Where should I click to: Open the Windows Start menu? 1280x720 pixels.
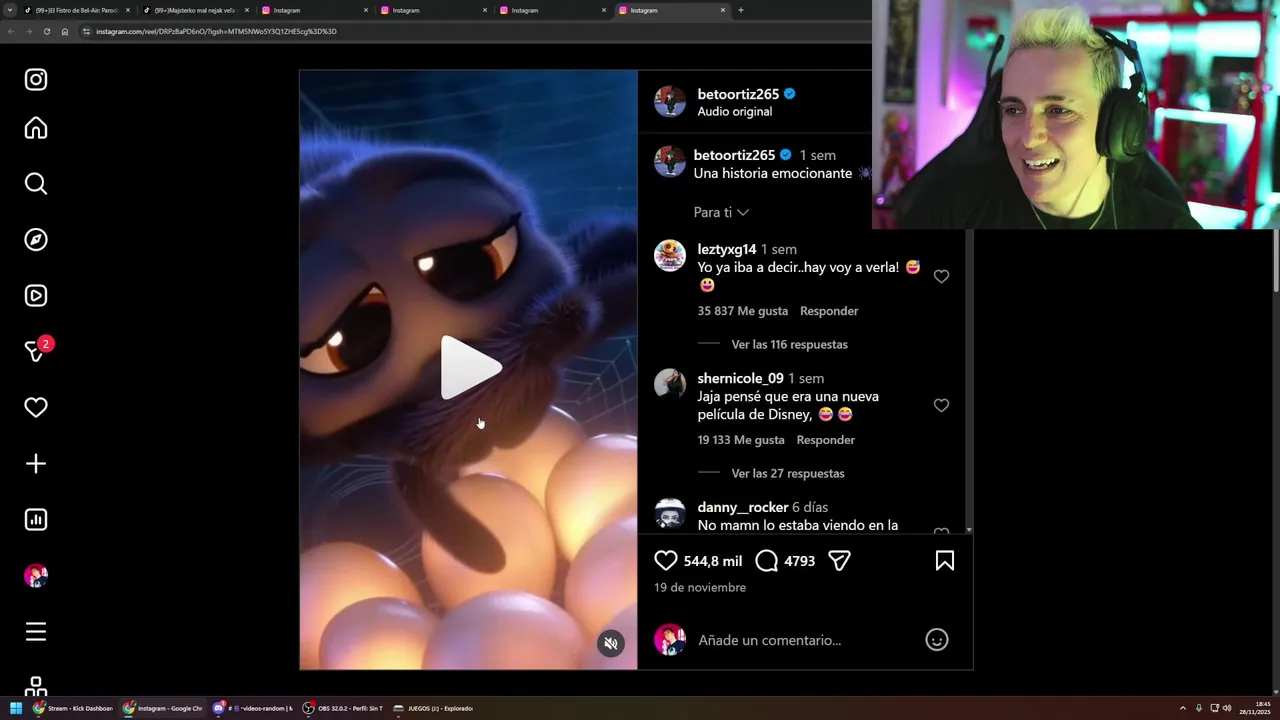pyautogui.click(x=16, y=708)
